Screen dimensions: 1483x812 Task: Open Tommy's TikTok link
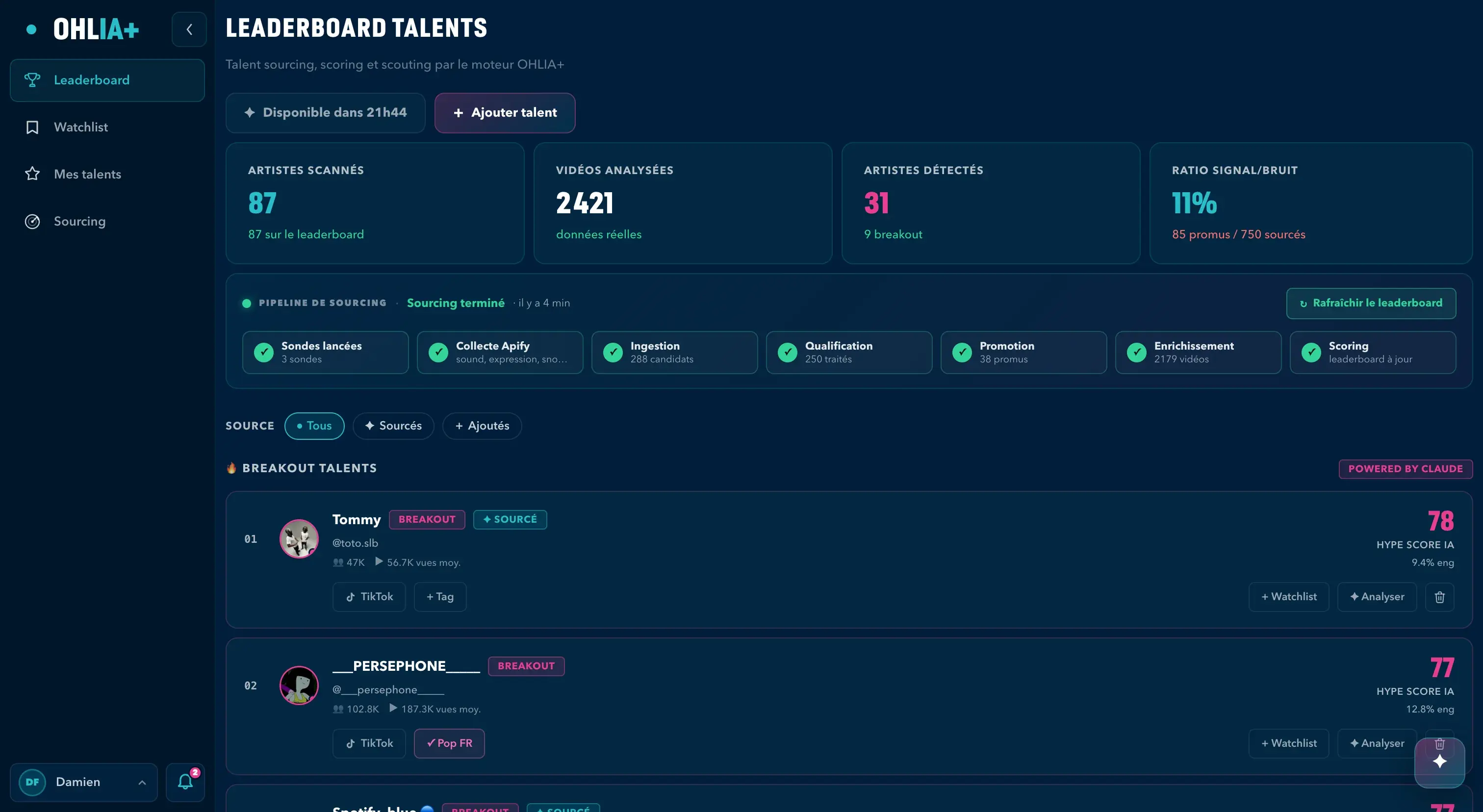click(369, 597)
